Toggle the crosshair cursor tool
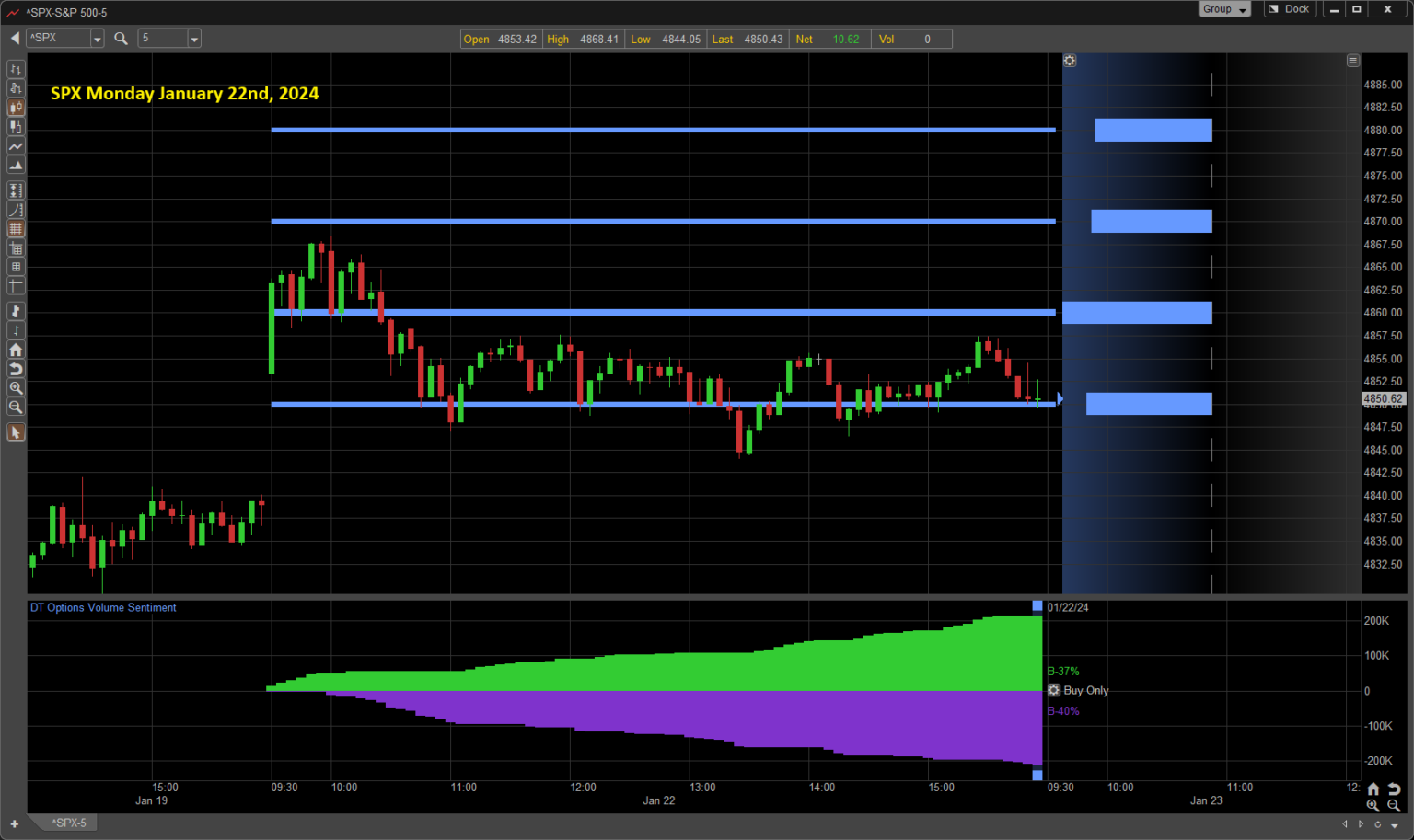This screenshot has width=1414, height=840. pos(16,286)
